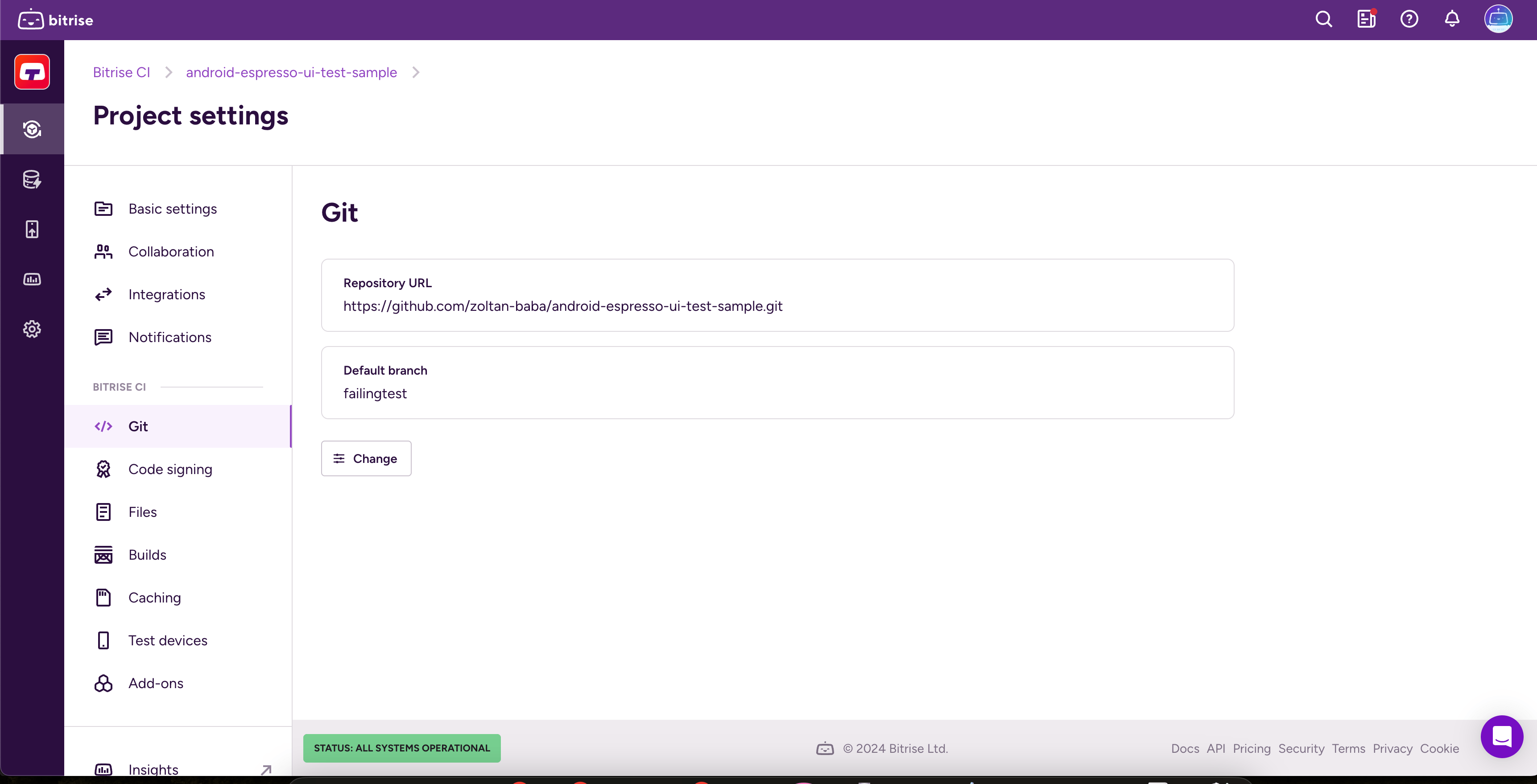
Task: Open the news panel icon with red dot
Action: 1366,20
